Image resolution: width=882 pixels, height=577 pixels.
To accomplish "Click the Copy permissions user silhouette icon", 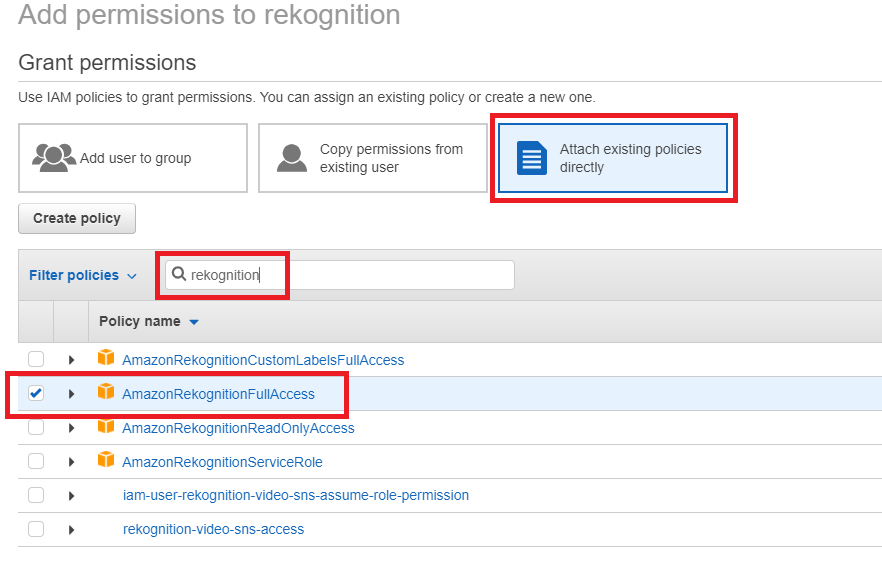I will [292, 158].
